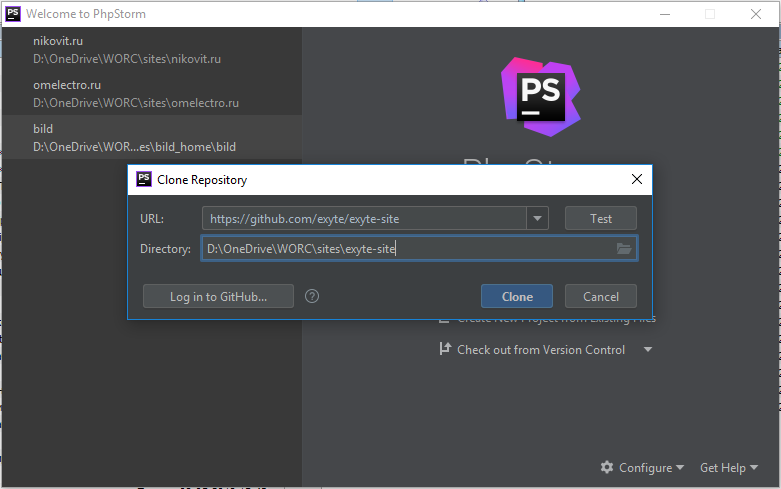The height and width of the screenshot is (489, 781).
Task: Click path D:\OneDrive\WORC\sites\omelectro.ru
Action: tap(136, 103)
